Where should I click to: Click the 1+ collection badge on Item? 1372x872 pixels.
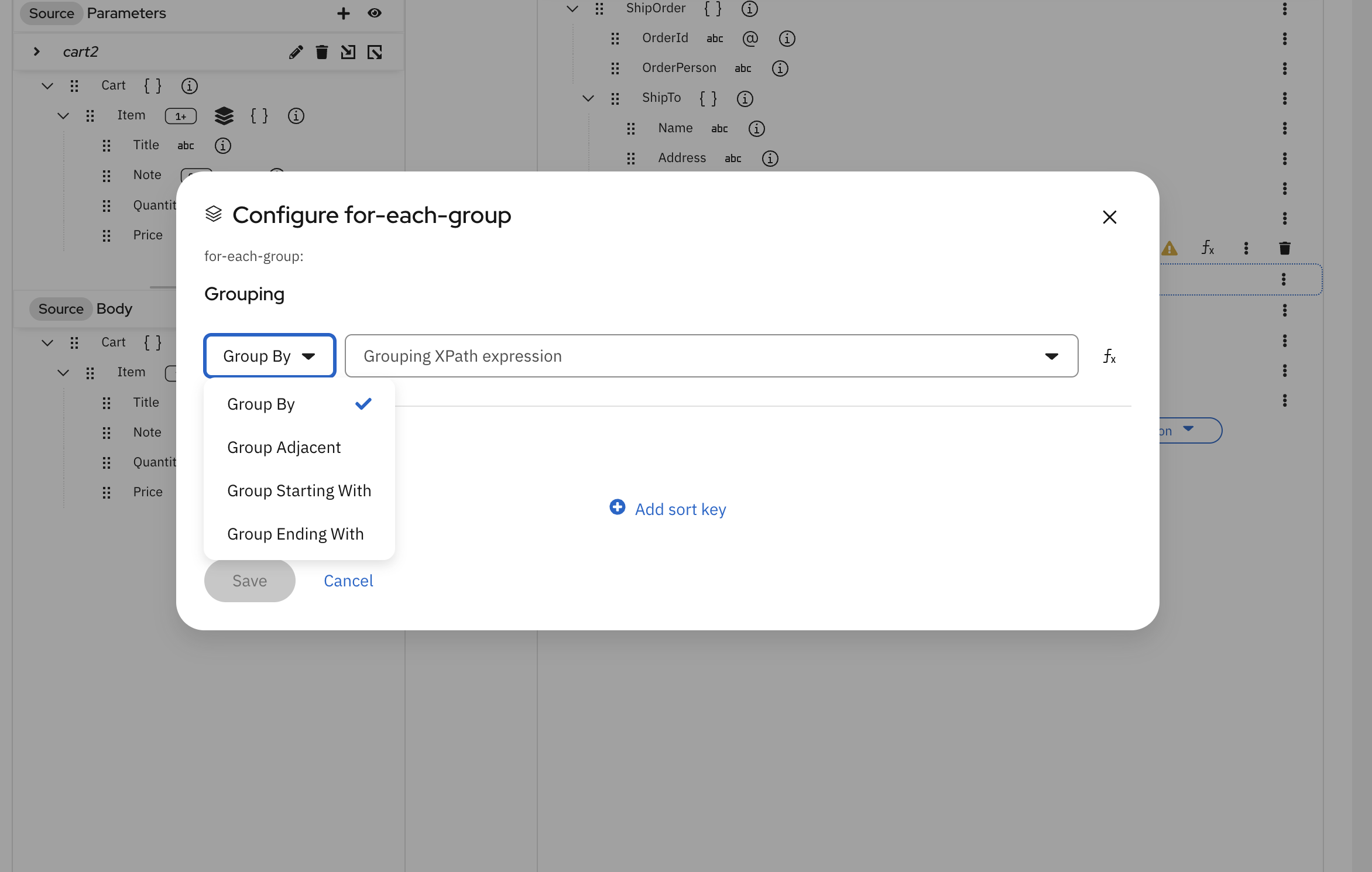click(181, 116)
